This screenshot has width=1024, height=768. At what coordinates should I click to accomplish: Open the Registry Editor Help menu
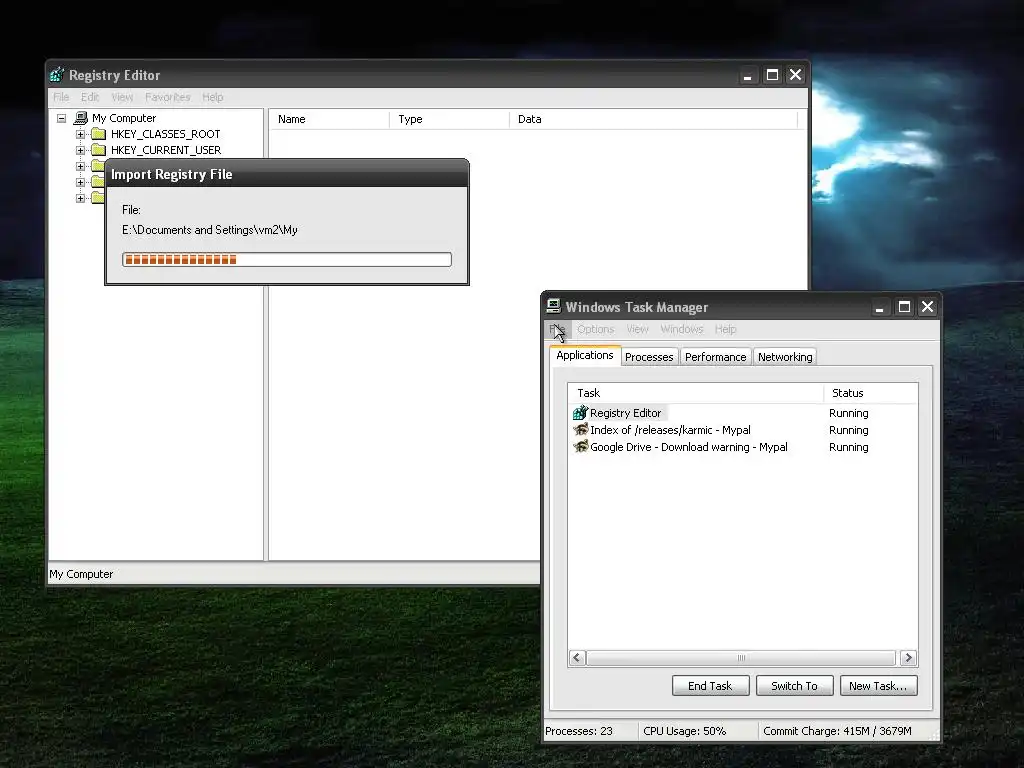point(213,97)
